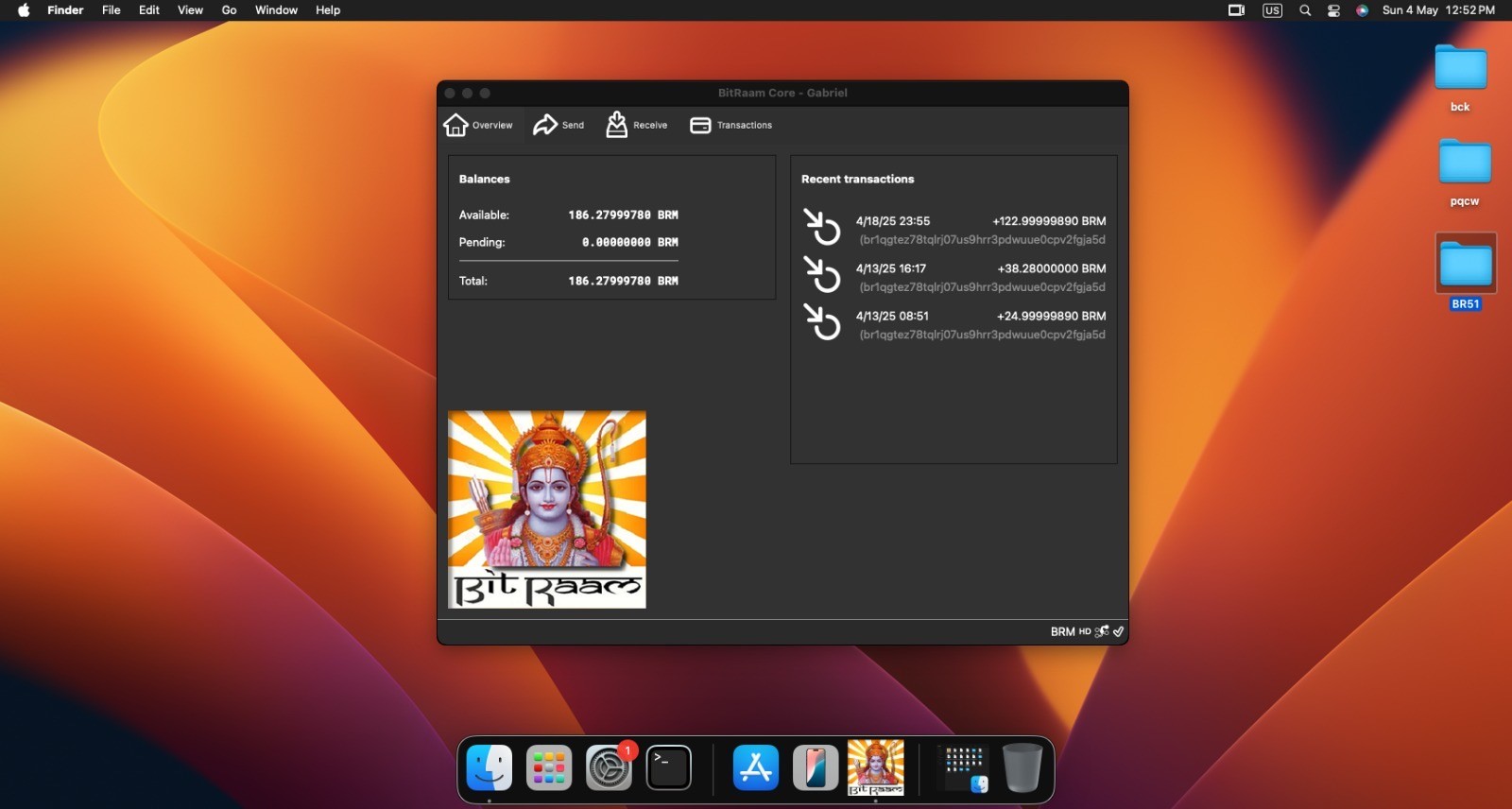The height and width of the screenshot is (809, 1512).
Task: Click the Spotlight search icon in menu bar
Action: point(1305,10)
